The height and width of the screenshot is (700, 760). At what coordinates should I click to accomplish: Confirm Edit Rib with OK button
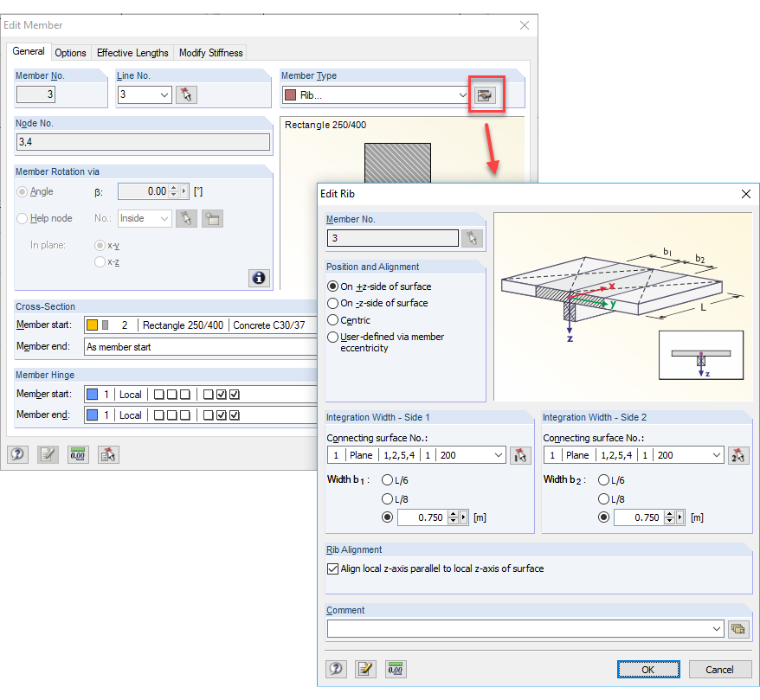[648, 669]
